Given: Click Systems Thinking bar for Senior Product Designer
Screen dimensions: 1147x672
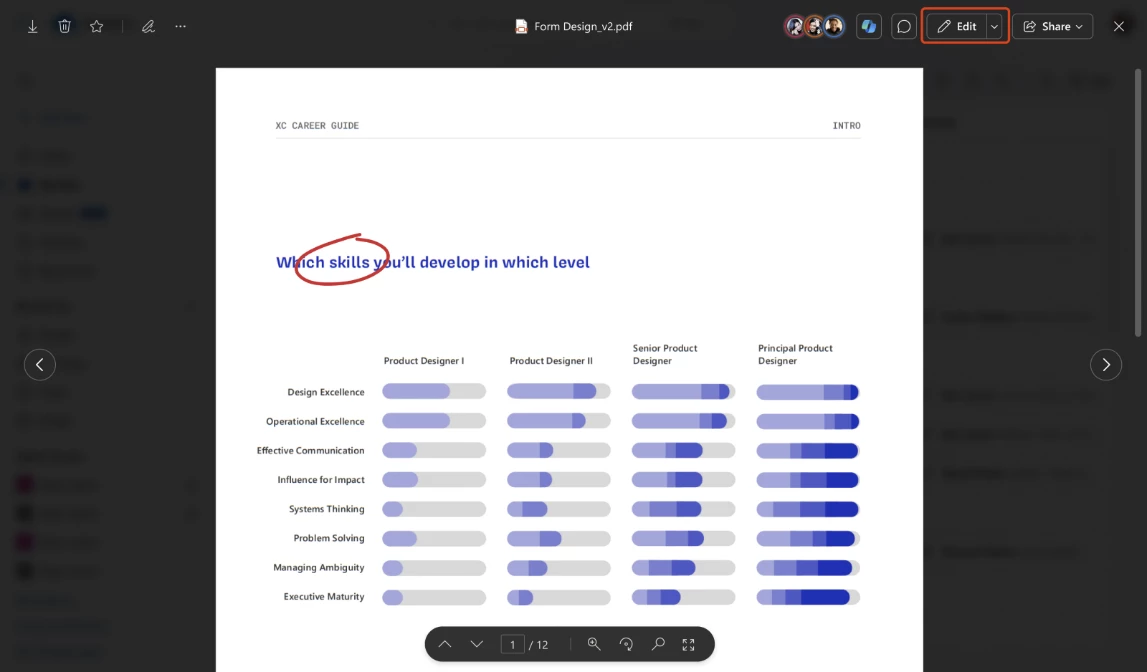Looking at the screenshot, I should click(683, 509).
